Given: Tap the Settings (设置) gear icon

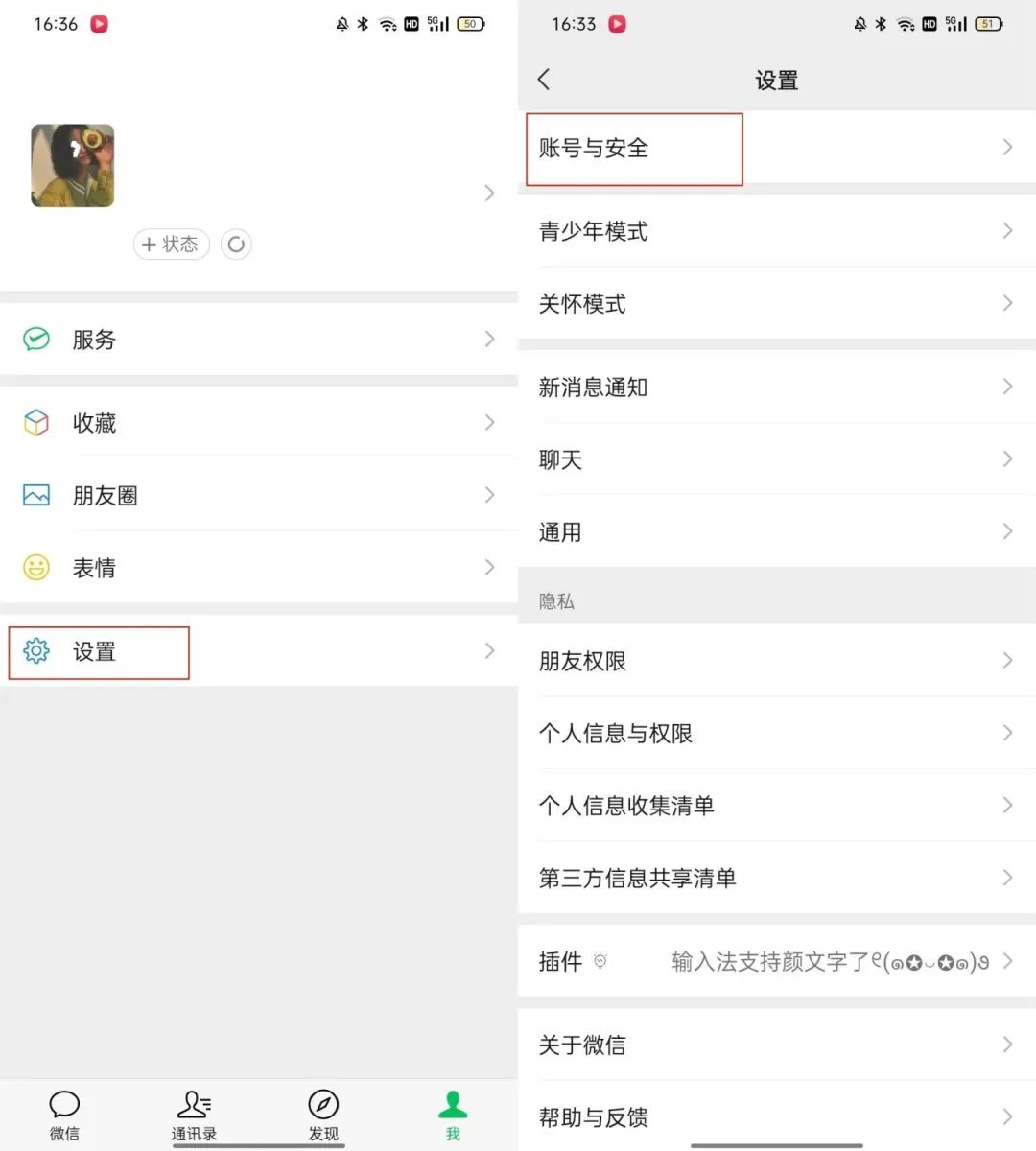Looking at the screenshot, I should (x=36, y=651).
